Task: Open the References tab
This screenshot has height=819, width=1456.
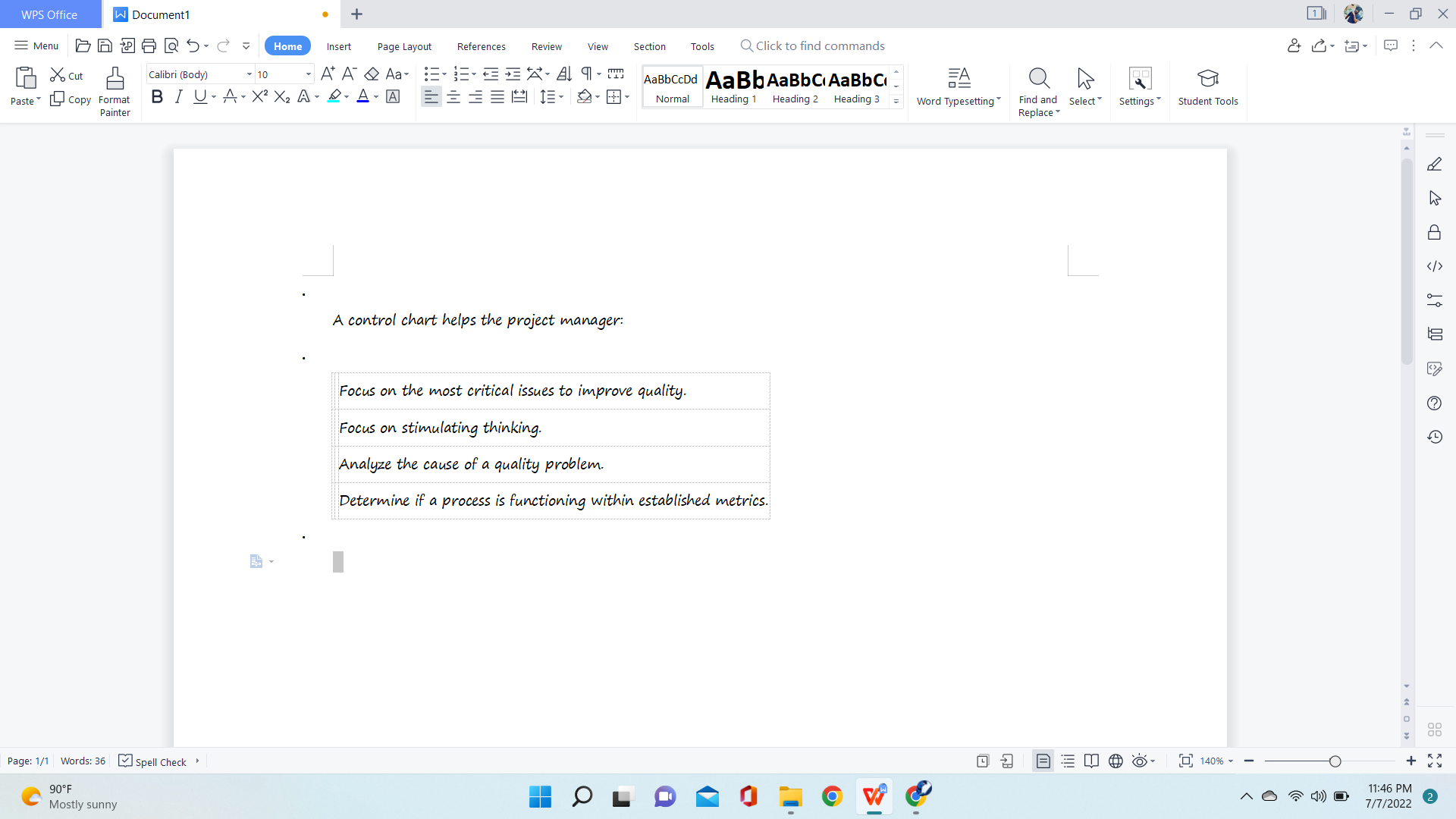Action: coord(481,46)
